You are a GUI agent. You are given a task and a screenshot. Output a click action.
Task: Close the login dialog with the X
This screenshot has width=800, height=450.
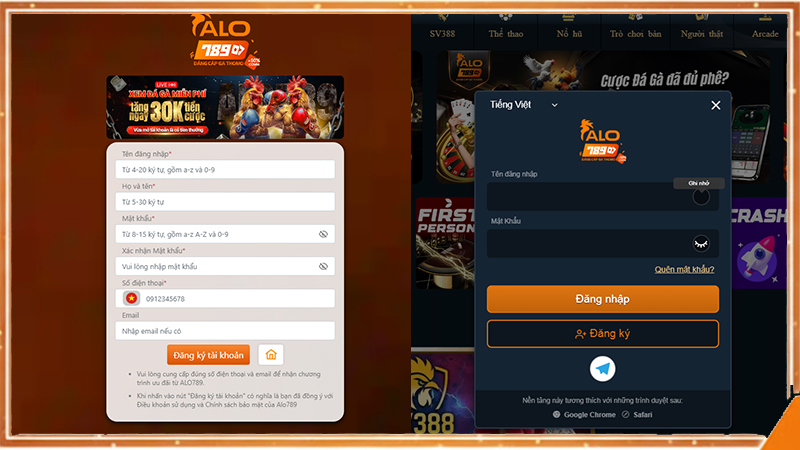[716, 105]
